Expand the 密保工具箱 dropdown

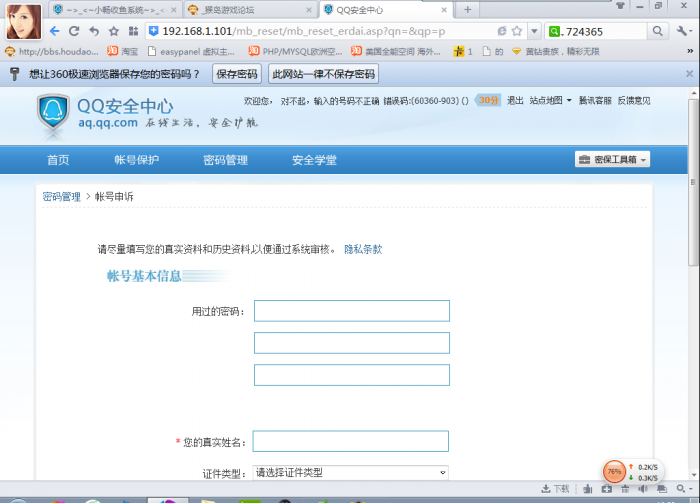(x=612, y=159)
